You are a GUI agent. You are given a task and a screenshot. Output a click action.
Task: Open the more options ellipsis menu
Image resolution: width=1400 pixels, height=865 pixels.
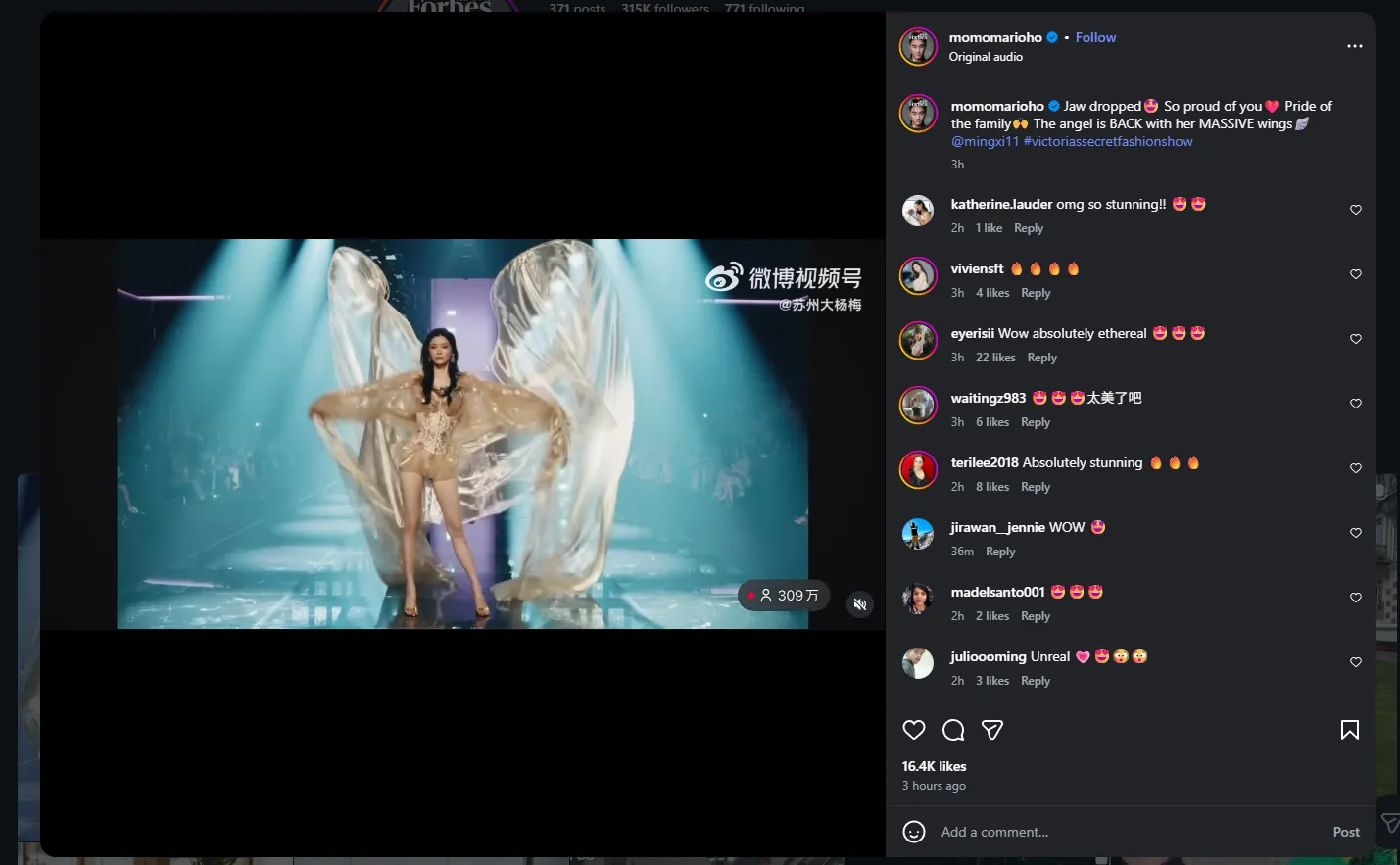pyautogui.click(x=1355, y=46)
